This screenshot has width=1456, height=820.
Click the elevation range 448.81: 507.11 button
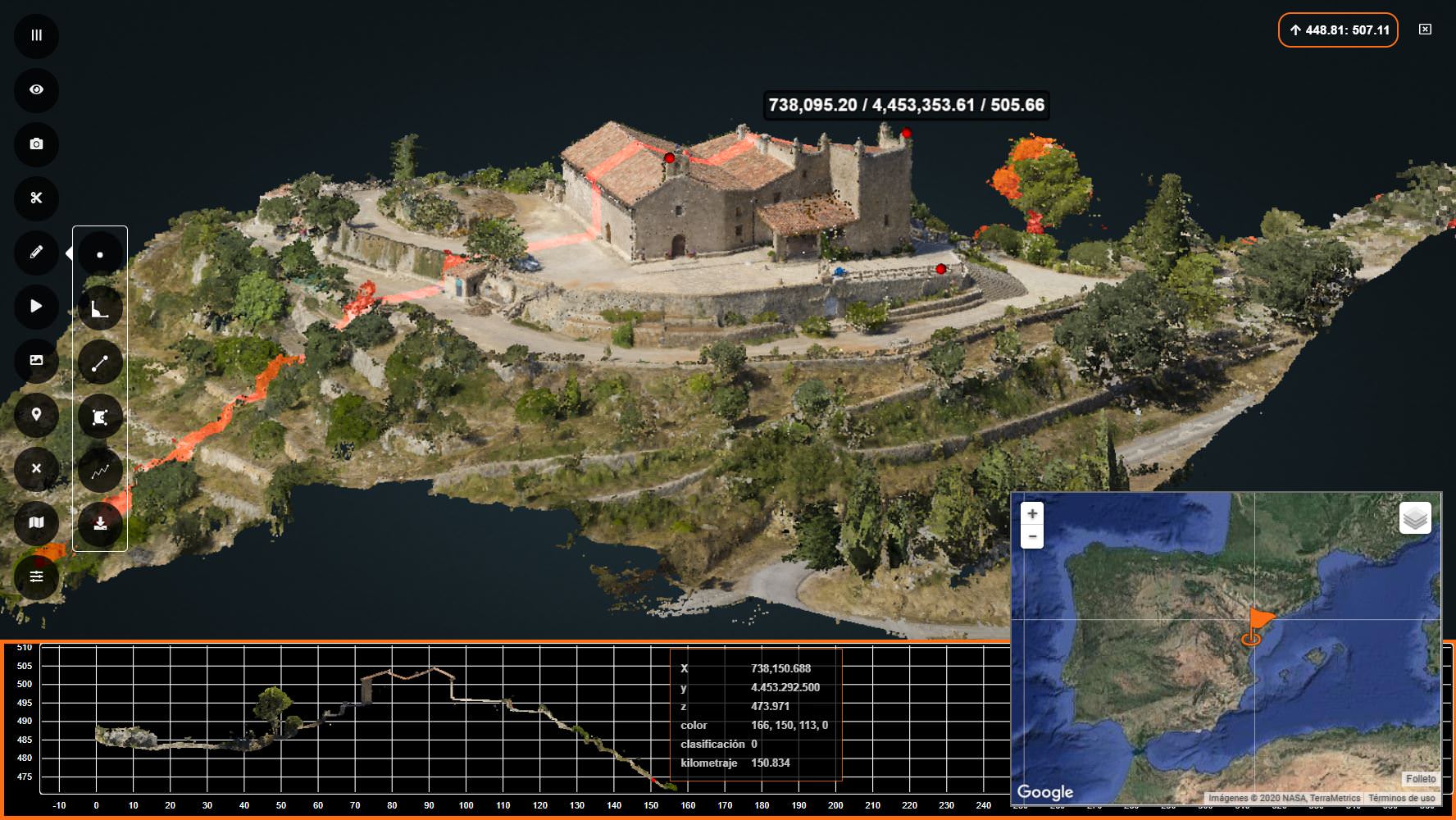click(x=1338, y=30)
